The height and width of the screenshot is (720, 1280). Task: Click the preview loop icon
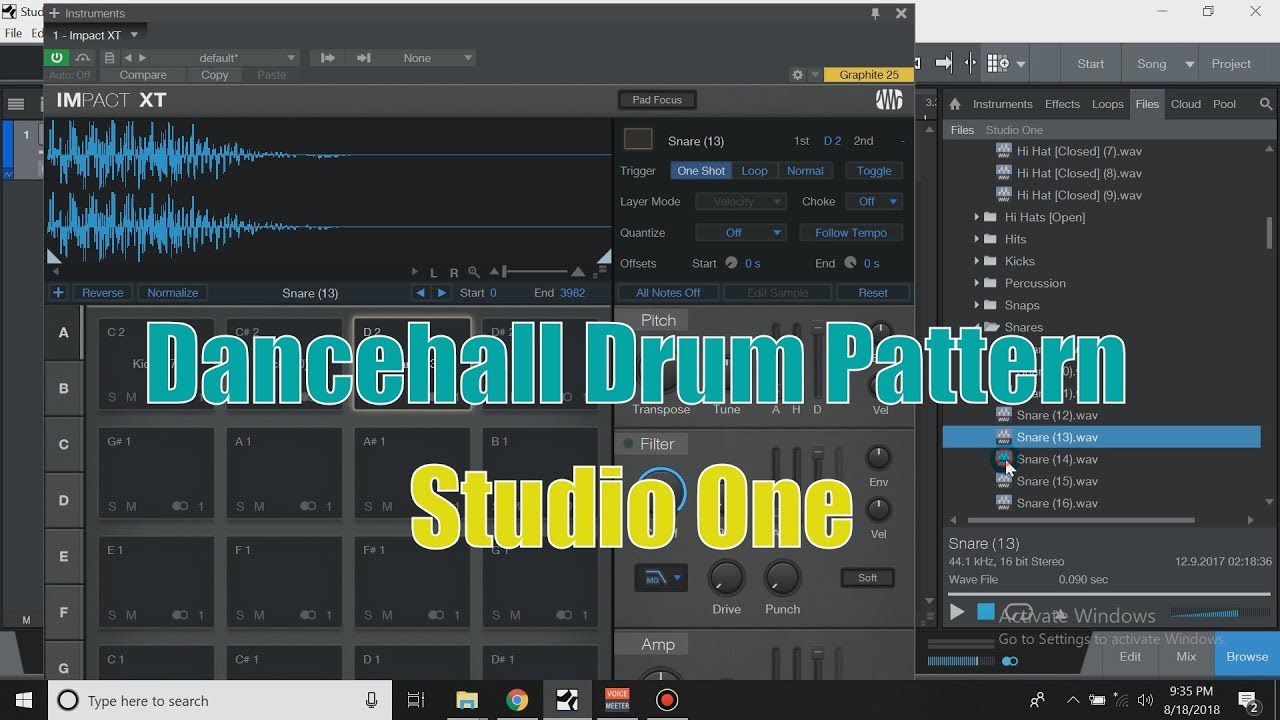(1017, 612)
